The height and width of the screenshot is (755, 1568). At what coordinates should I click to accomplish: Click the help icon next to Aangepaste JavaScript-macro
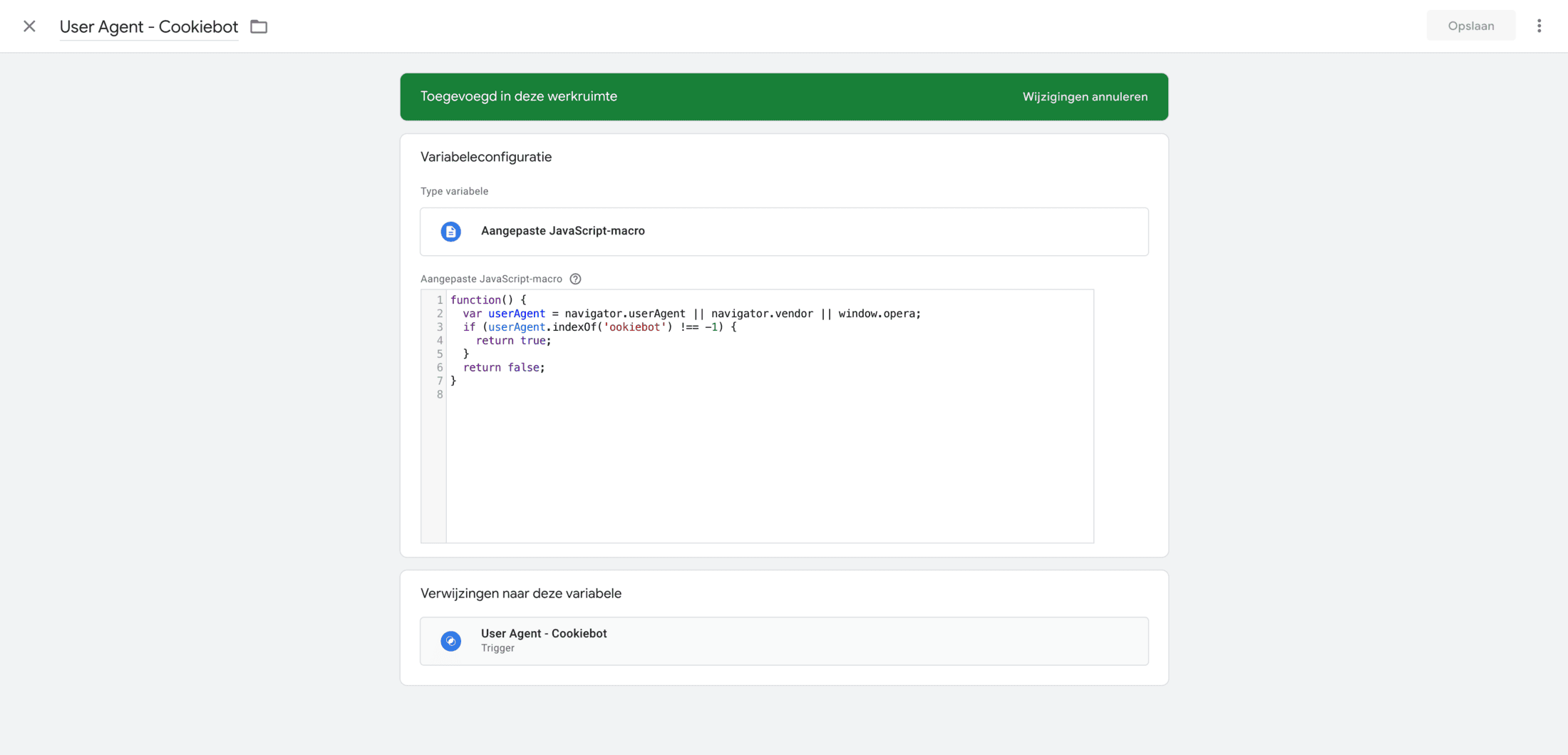(x=575, y=279)
